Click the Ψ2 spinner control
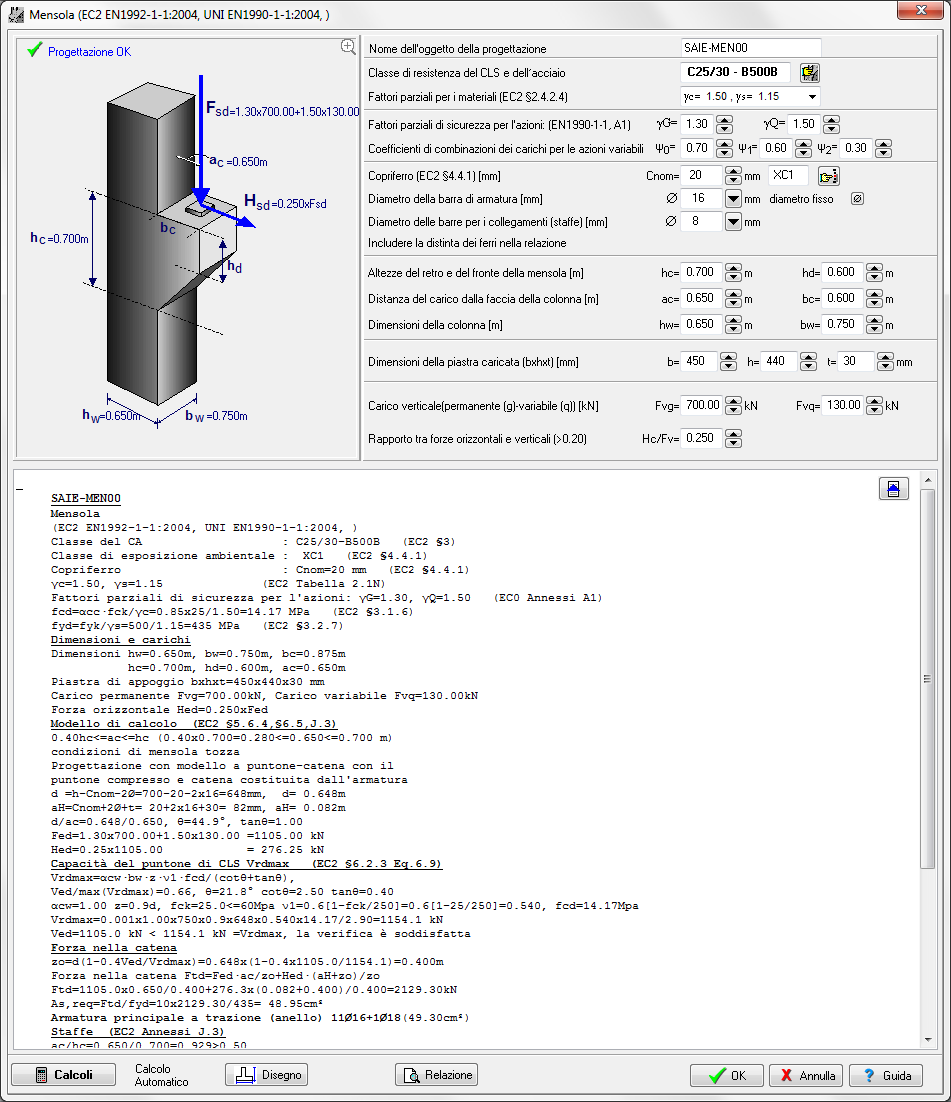This screenshot has height=1102, width=951. point(884,148)
